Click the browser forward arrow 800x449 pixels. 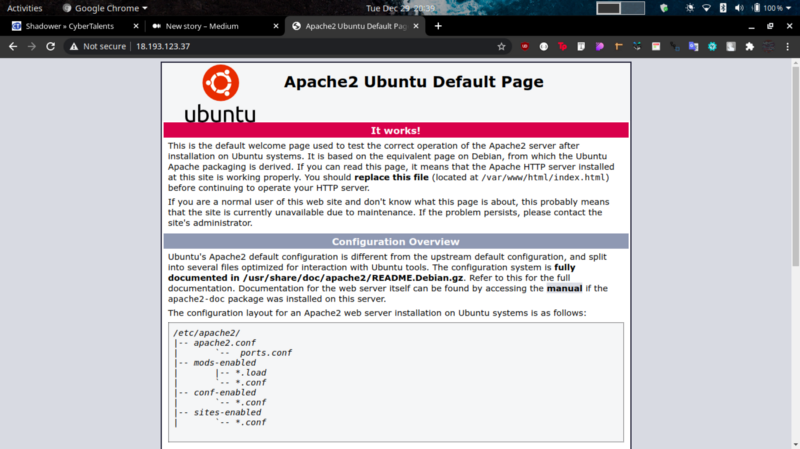point(32,46)
